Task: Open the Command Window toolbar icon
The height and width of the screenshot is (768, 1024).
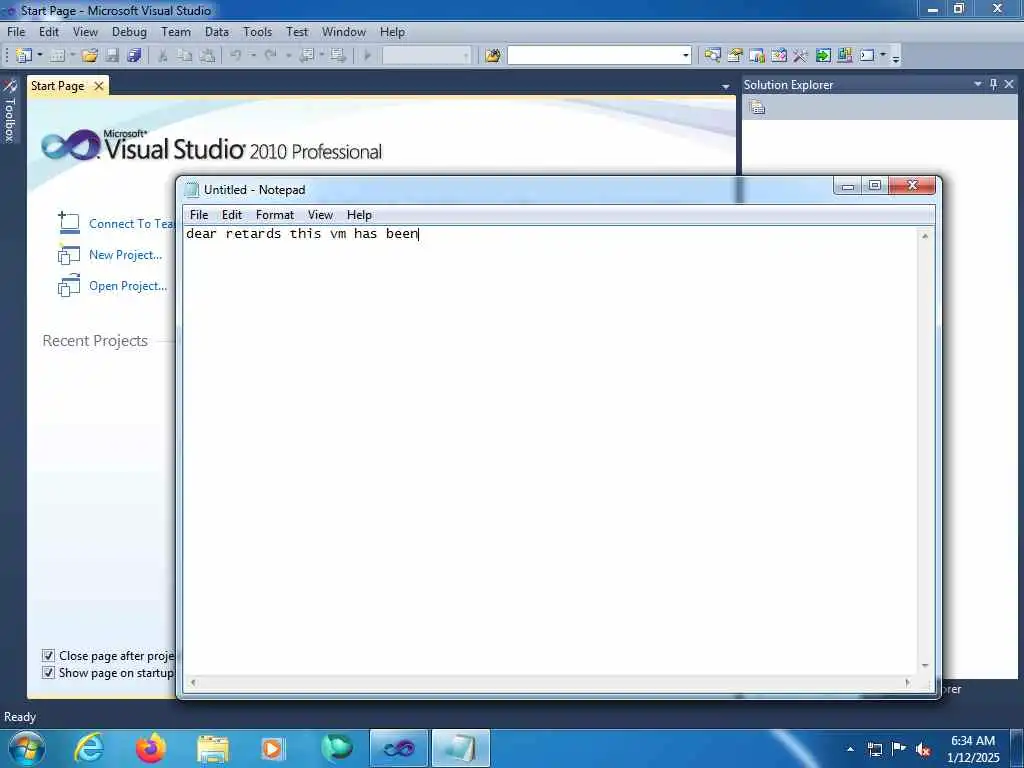Action: (x=867, y=56)
